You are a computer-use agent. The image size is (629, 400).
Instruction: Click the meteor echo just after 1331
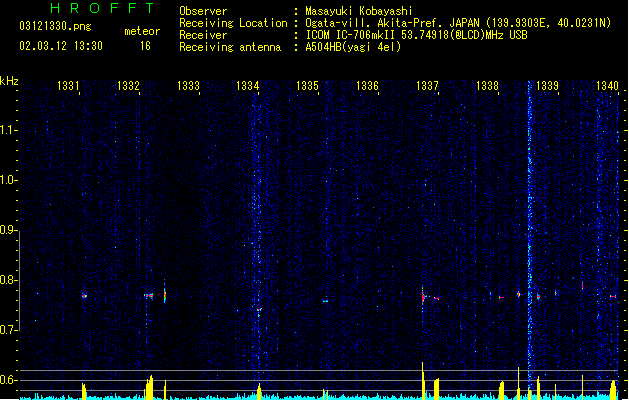click(84, 296)
